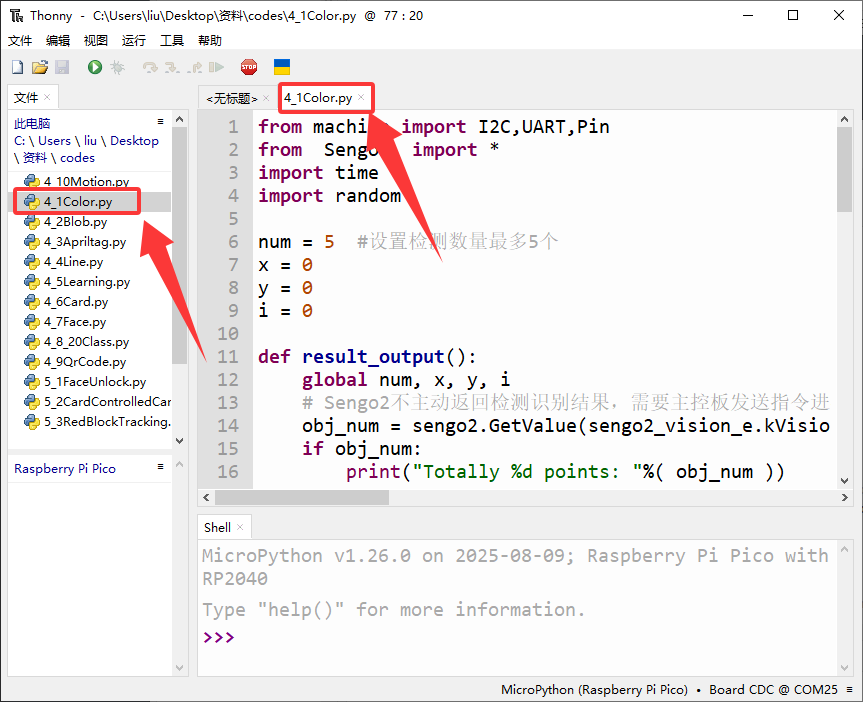Click the Python icon beside 5_1FaceUnlock.py
Viewport: 863px width, 702px height.
point(32,382)
